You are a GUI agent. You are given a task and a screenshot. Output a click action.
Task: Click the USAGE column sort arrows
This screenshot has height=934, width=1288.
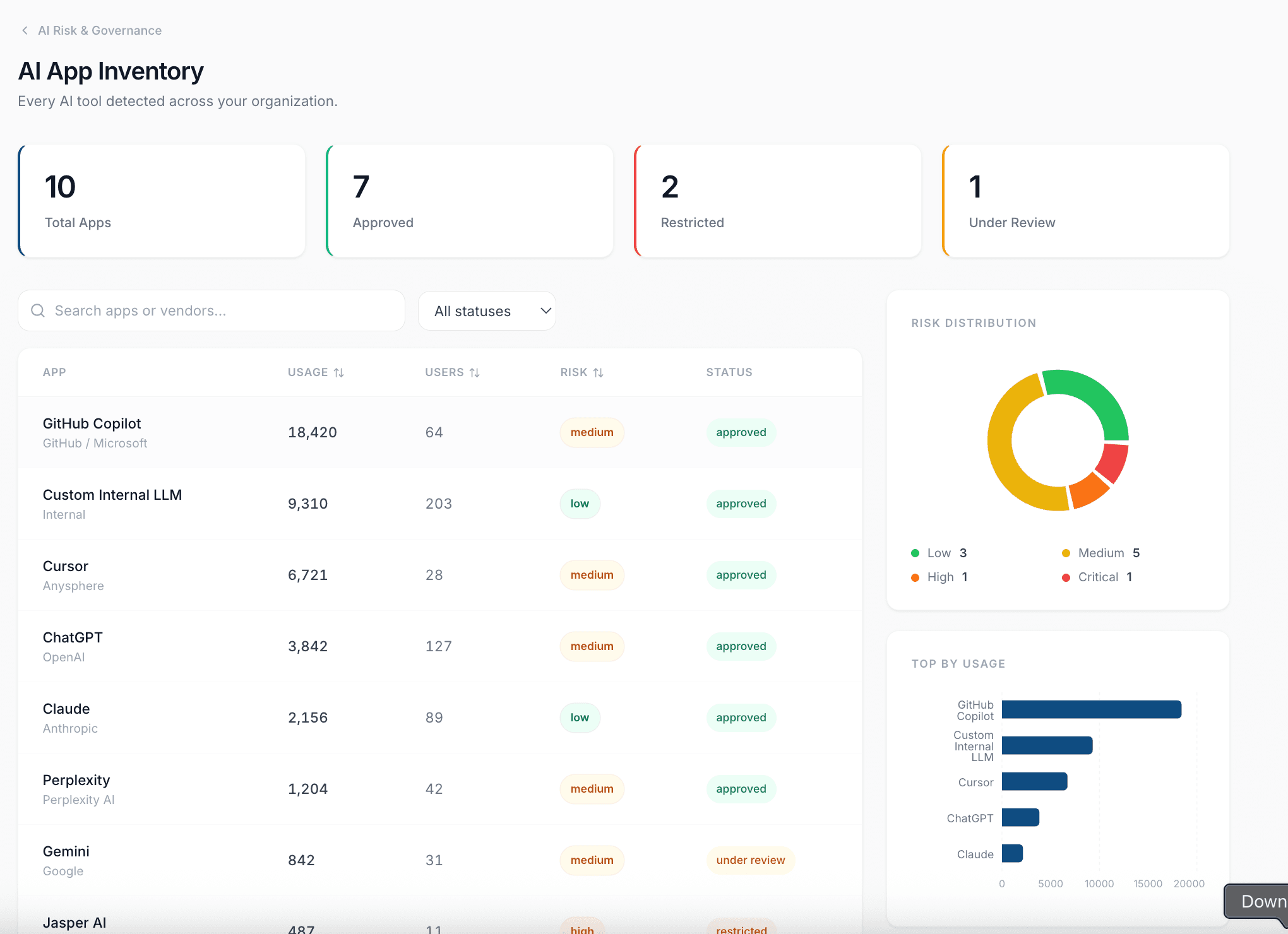[x=339, y=372]
